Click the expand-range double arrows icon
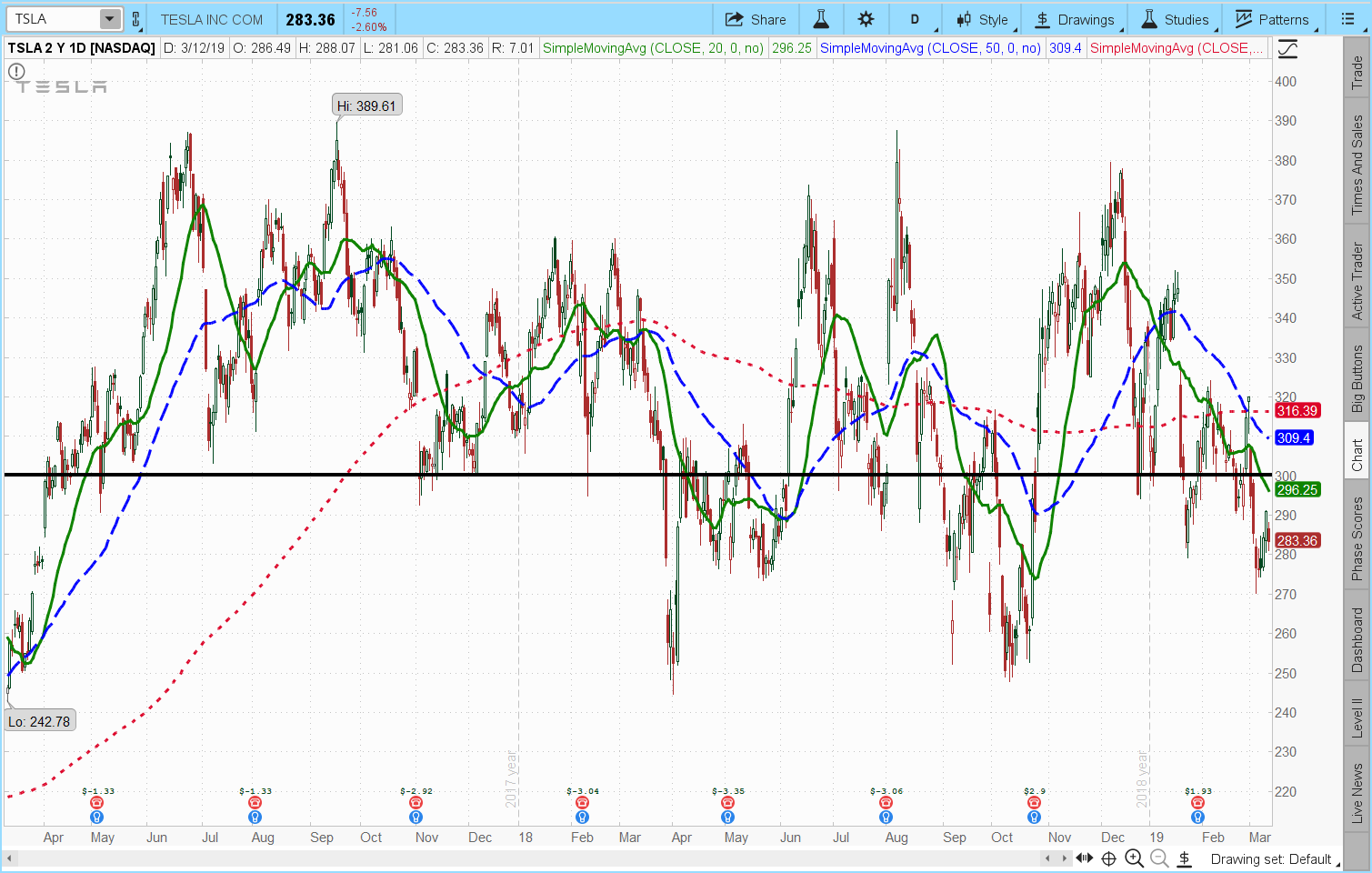 (x=1085, y=858)
